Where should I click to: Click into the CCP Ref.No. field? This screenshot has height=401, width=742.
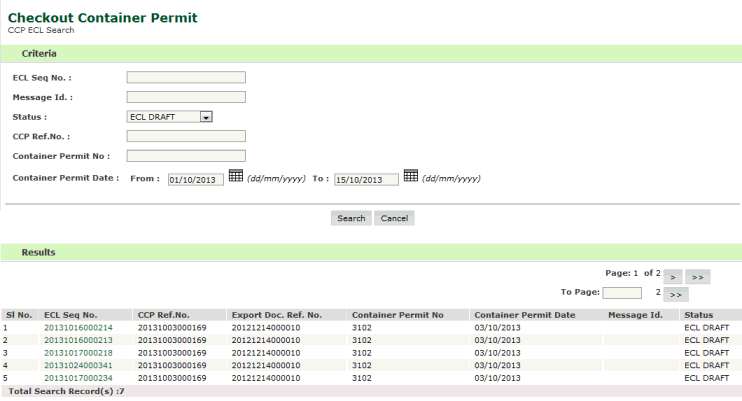(186, 136)
